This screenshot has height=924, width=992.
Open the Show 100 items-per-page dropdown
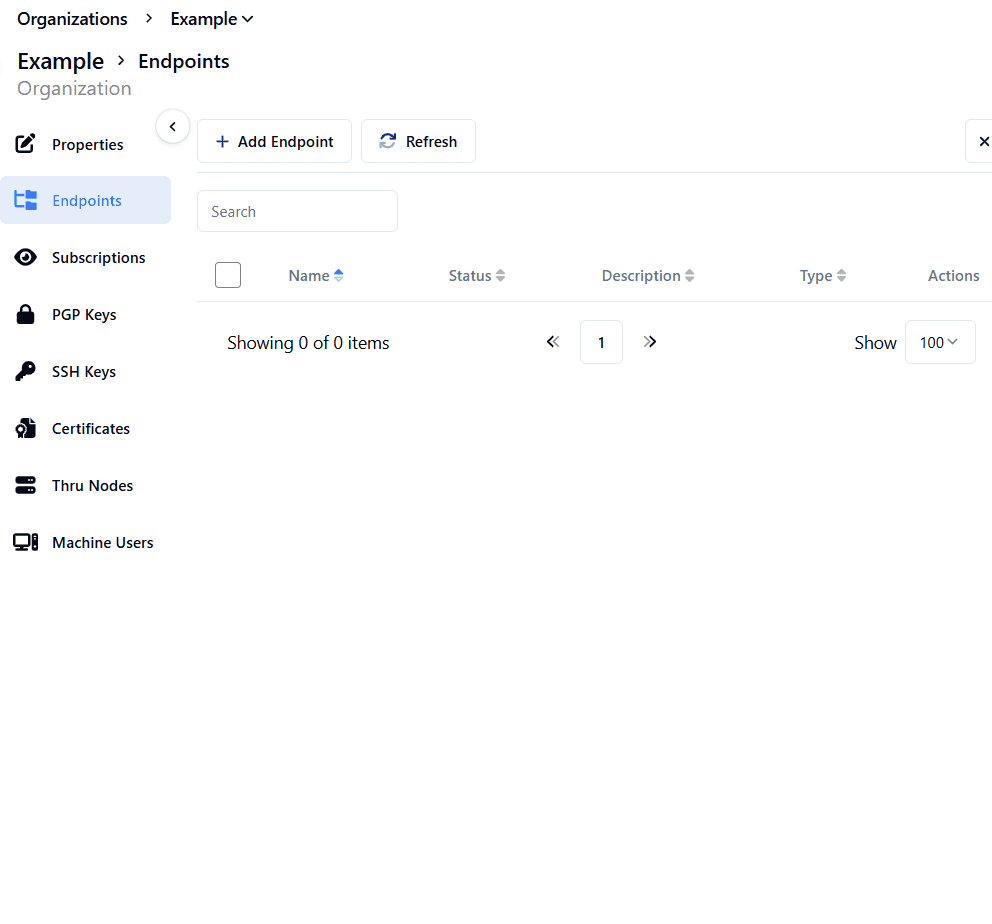939,342
